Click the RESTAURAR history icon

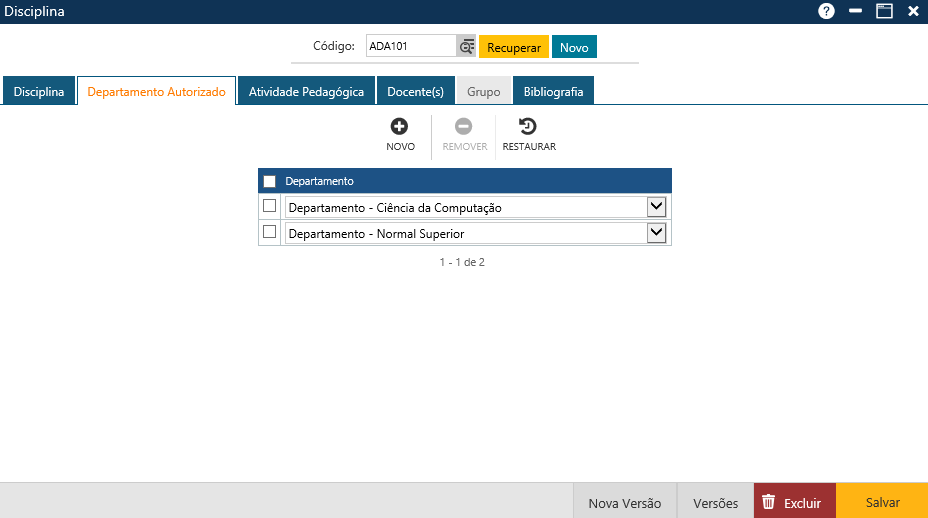click(x=528, y=126)
